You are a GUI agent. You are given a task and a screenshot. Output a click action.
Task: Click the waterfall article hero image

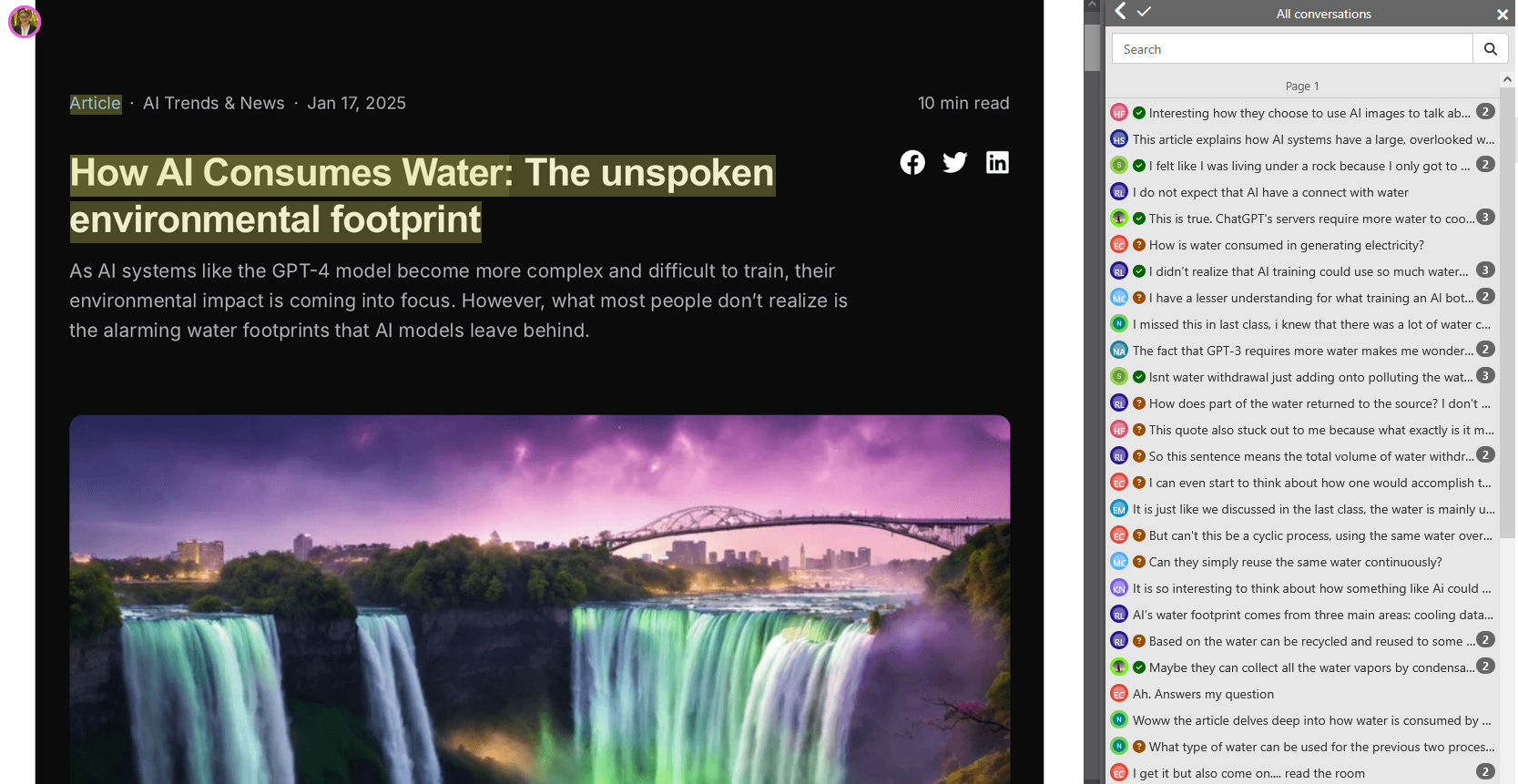pos(540,599)
